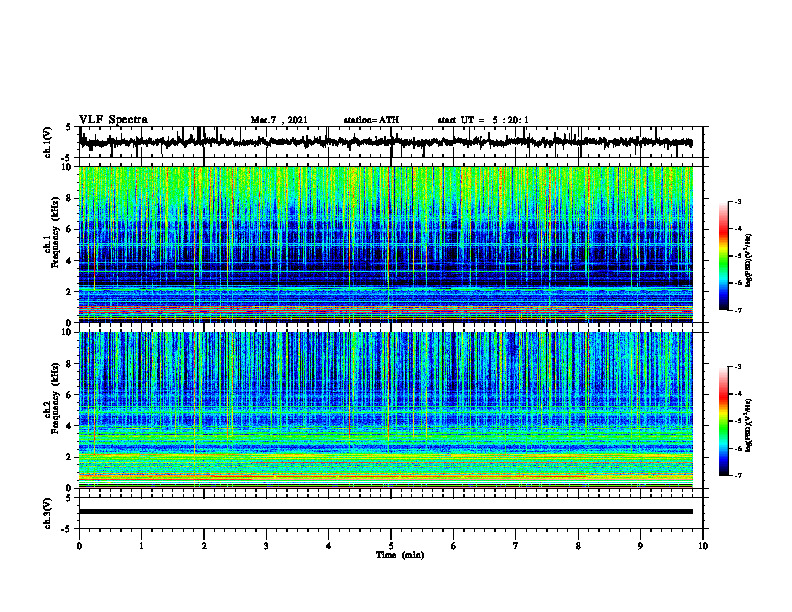Click the "6" kHz tick on ch.2 frequency axis

tap(69, 395)
